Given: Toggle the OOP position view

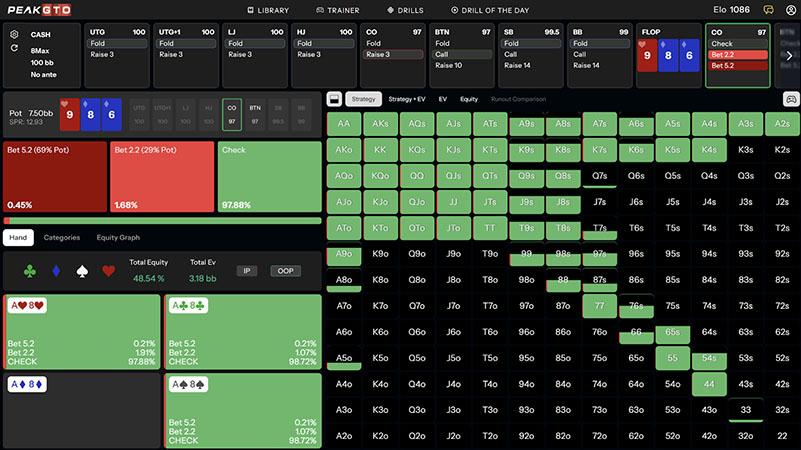Looking at the screenshot, I should pos(284,271).
